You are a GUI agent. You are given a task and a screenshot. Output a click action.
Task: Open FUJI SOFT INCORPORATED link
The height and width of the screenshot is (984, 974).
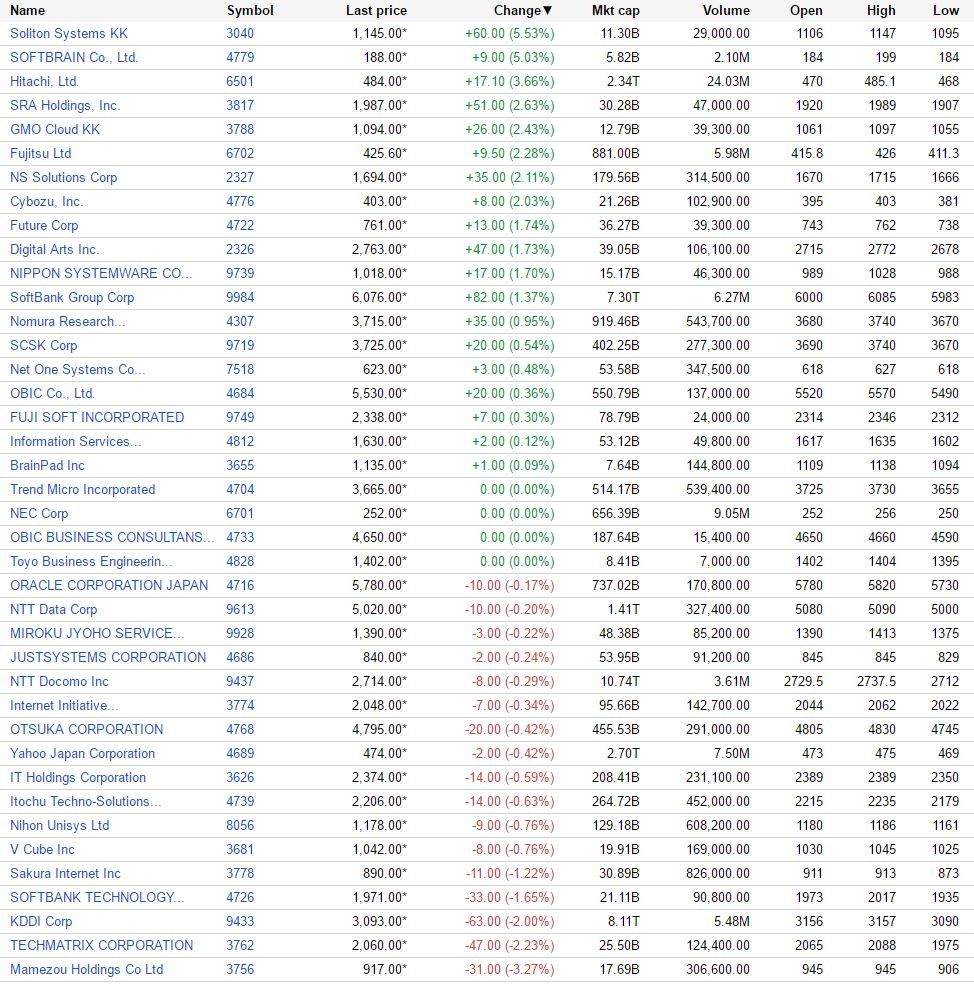point(97,417)
